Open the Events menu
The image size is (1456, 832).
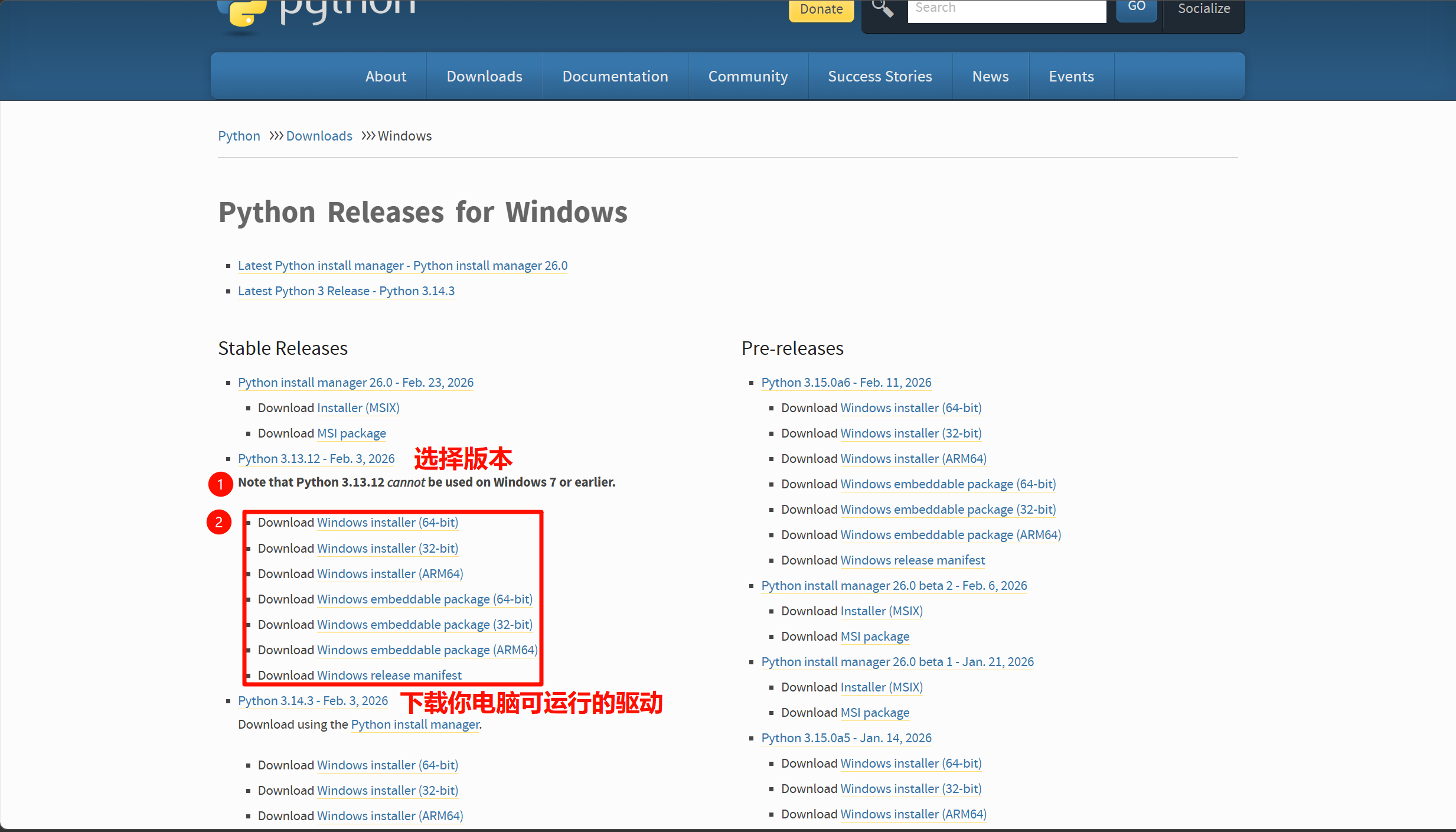coord(1071,76)
